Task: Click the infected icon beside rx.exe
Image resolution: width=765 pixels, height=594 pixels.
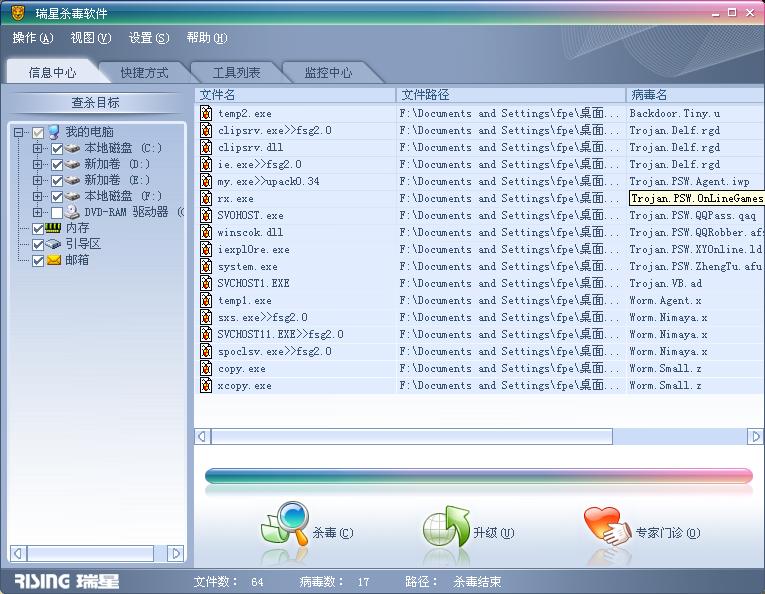Action: click(206, 198)
